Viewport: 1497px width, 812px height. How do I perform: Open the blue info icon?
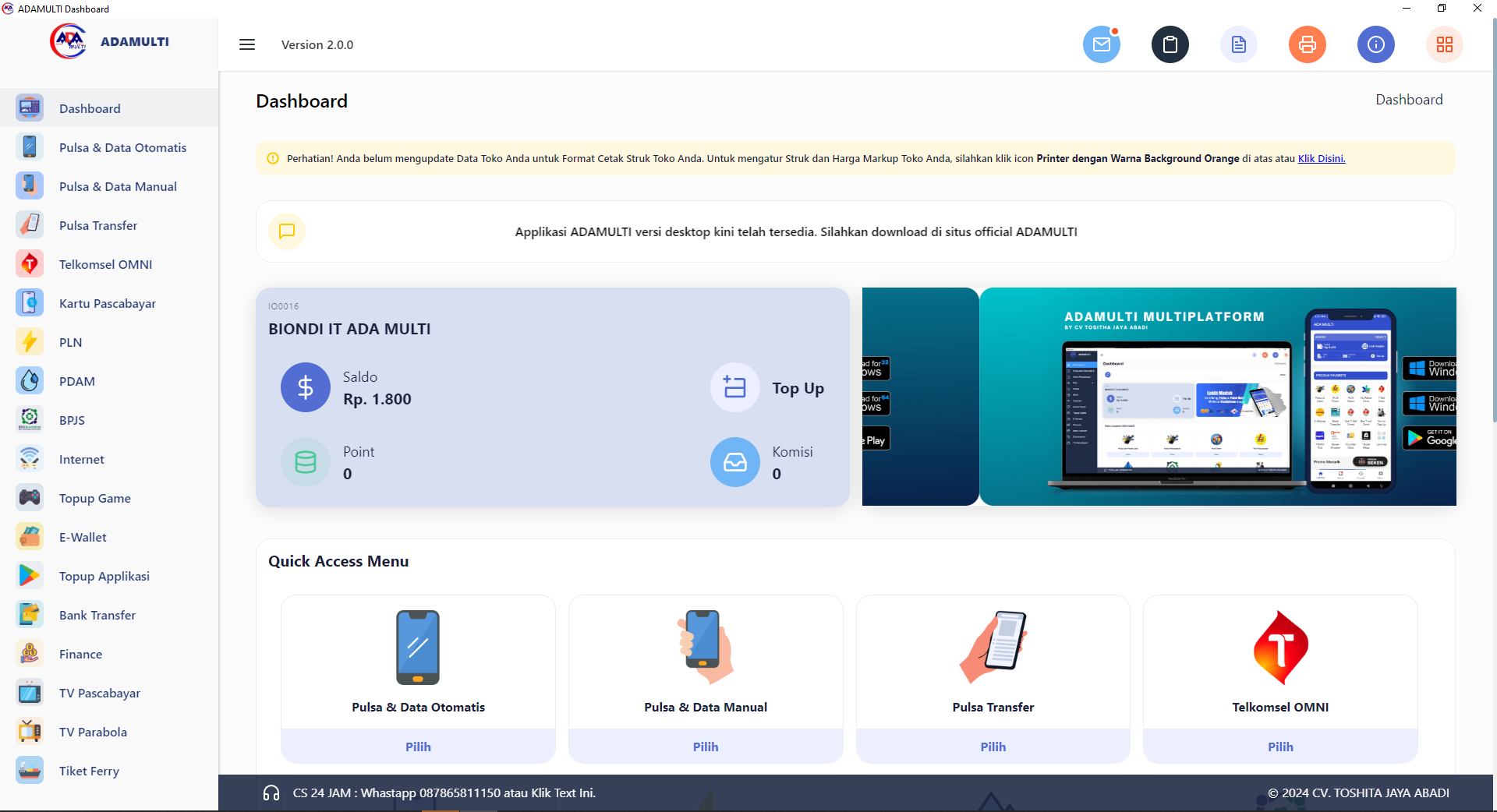(x=1376, y=44)
